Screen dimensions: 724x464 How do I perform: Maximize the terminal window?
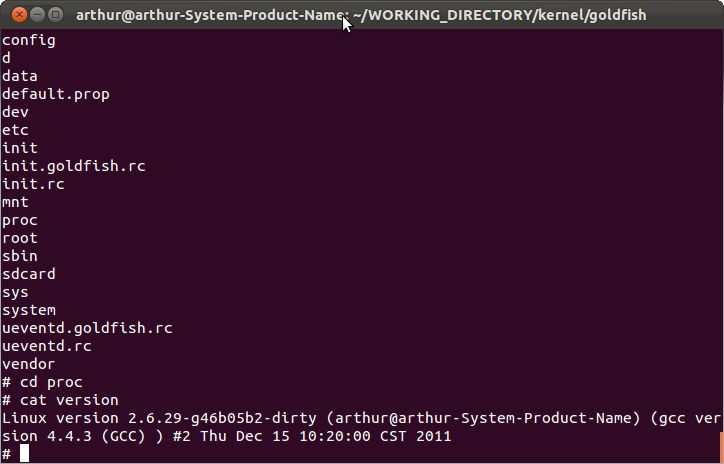click(55, 15)
